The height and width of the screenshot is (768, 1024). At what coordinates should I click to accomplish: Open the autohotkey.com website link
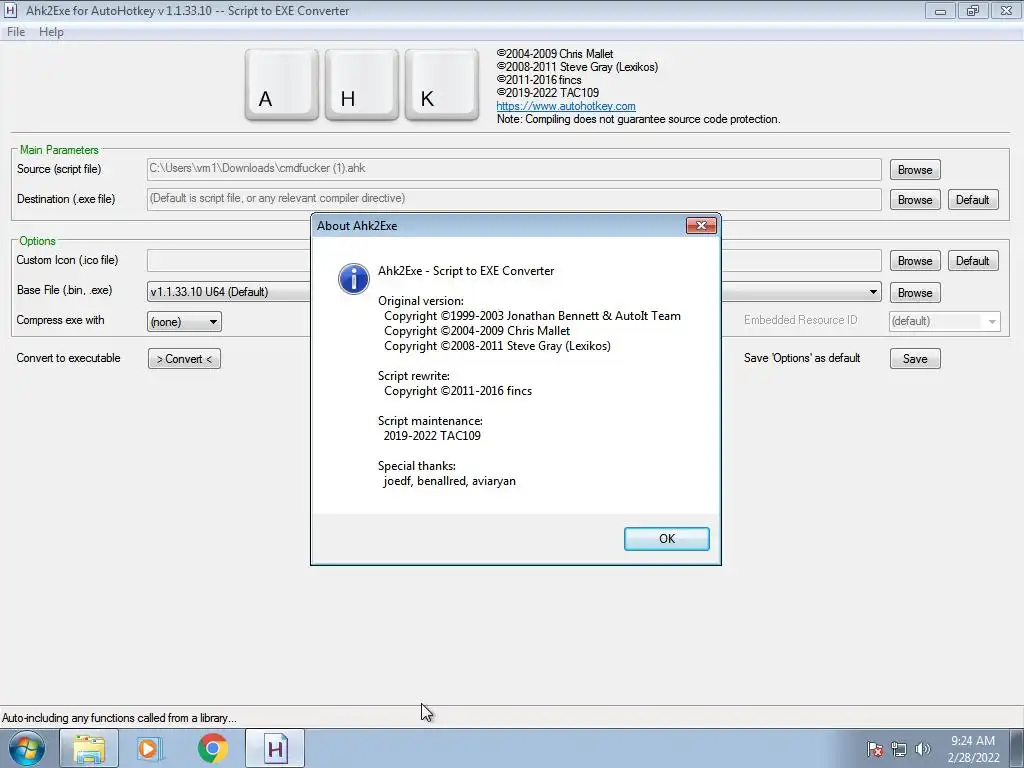point(566,106)
